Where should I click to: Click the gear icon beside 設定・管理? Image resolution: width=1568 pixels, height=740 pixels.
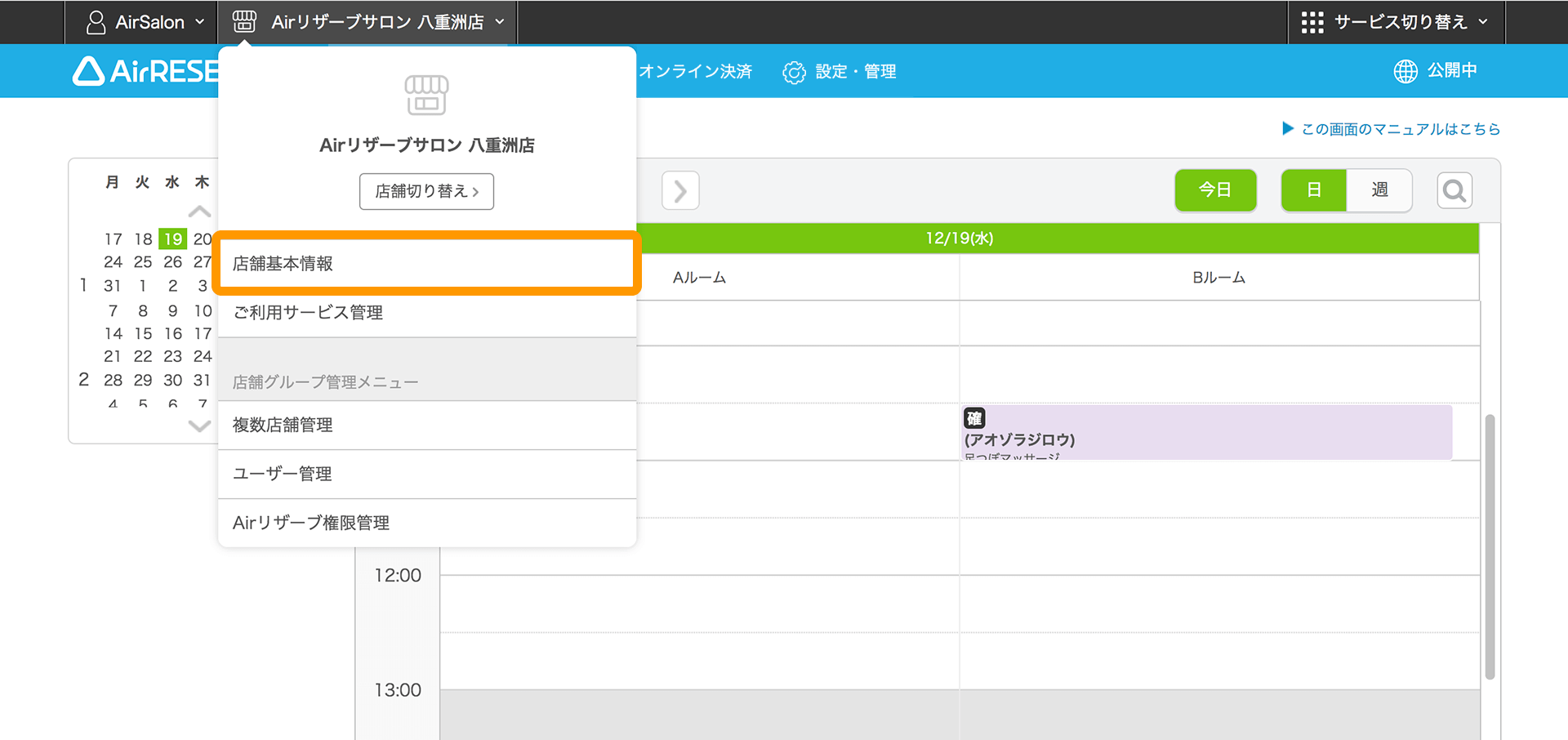[x=794, y=73]
